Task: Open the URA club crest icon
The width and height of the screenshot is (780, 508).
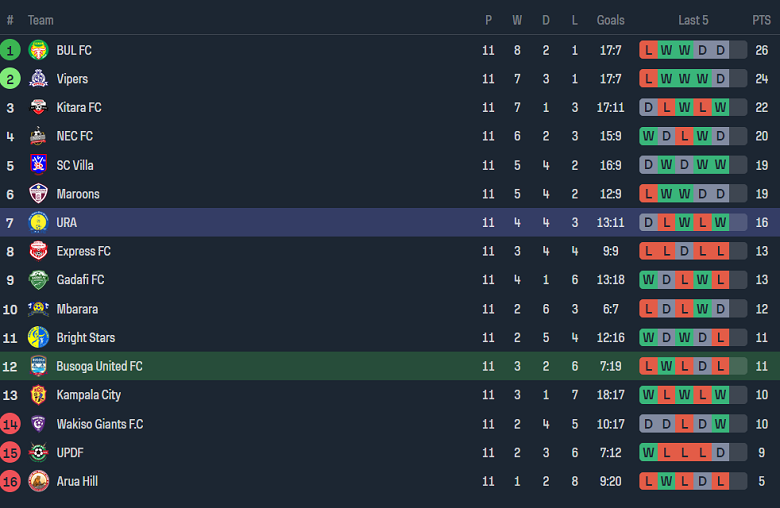Action: tap(39, 222)
